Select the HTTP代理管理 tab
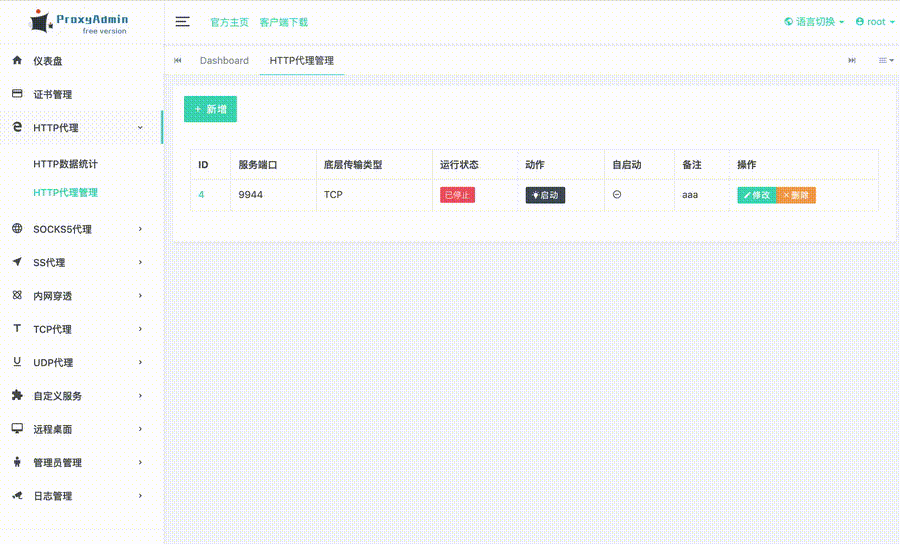The width and height of the screenshot is (900, 544). 301,60
